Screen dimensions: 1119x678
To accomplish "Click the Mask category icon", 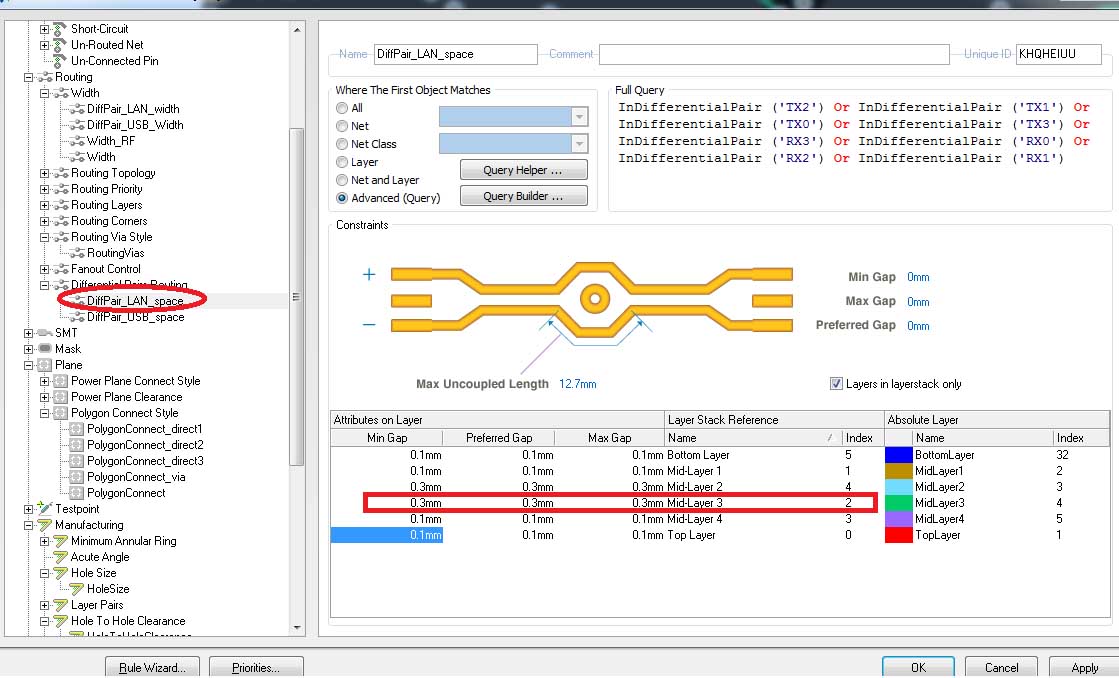I will tap(44, 349).
